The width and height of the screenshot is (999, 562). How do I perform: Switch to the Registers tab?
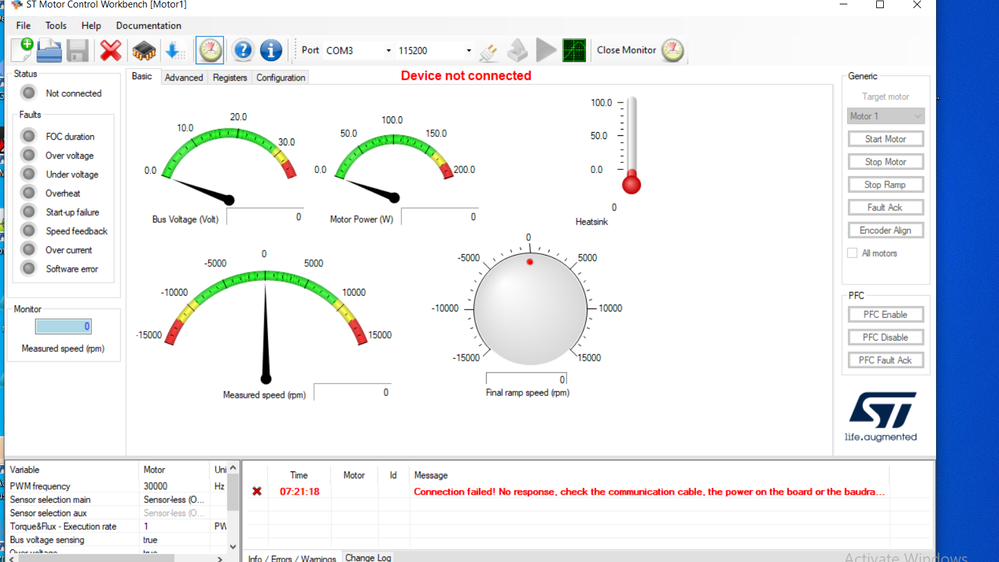(x=229, y=78)
